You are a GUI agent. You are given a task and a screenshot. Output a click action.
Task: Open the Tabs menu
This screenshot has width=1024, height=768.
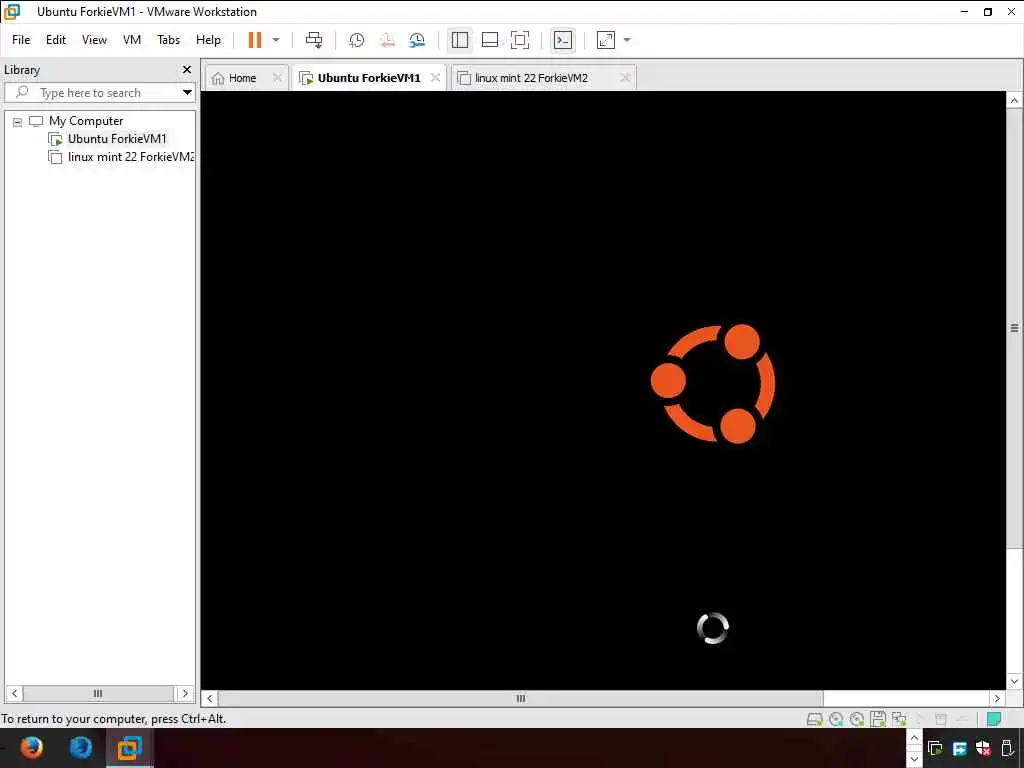coord(168,40)
